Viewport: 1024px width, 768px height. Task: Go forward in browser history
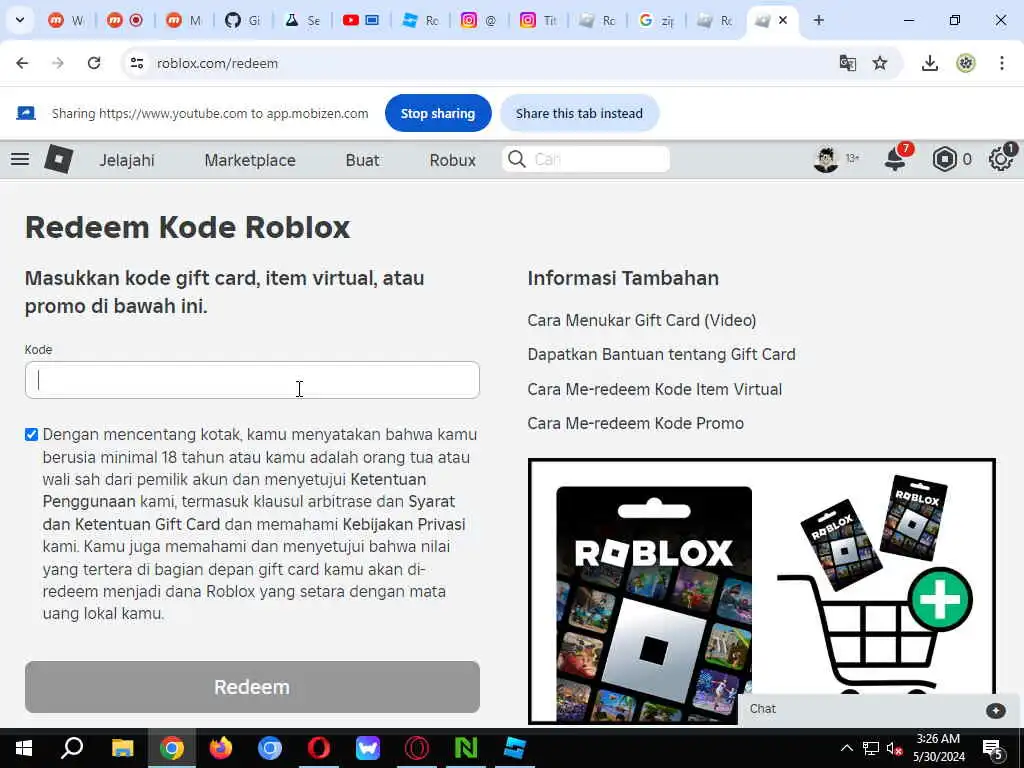click(x=58, y=63)
